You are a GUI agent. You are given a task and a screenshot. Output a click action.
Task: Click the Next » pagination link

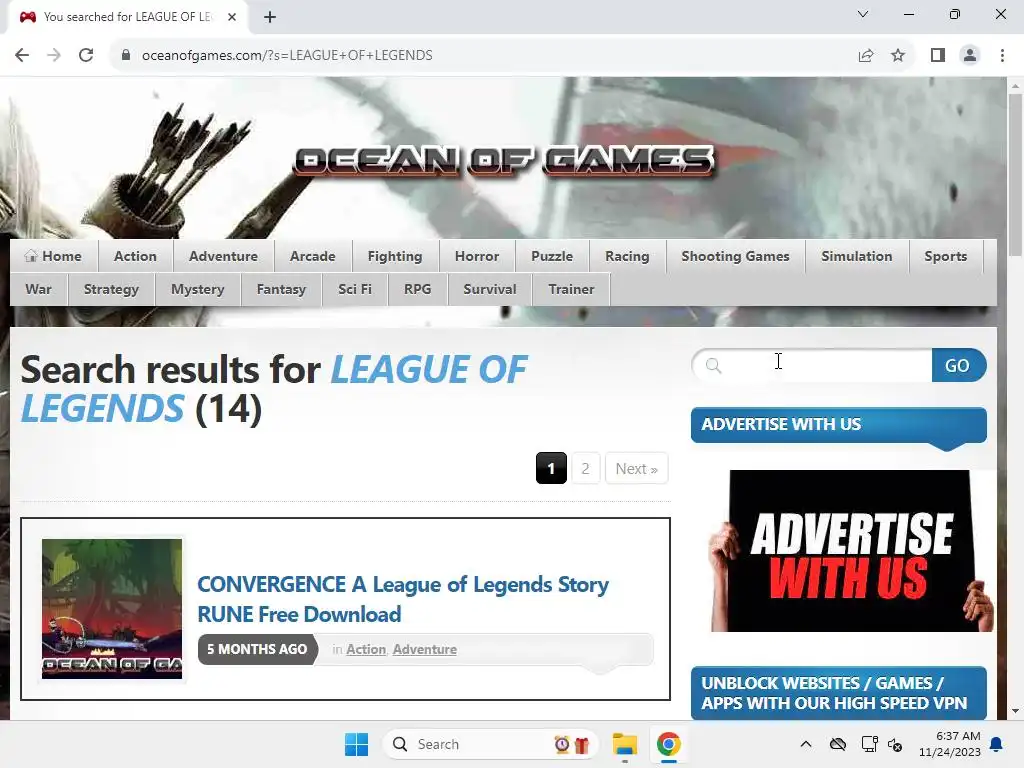637,468
